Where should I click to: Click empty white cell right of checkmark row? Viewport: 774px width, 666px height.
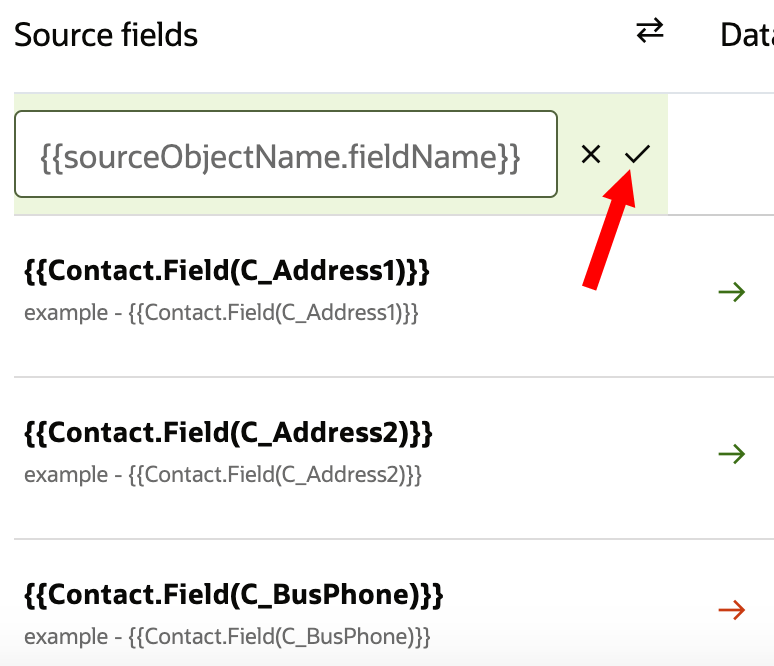tap(720, 155)
